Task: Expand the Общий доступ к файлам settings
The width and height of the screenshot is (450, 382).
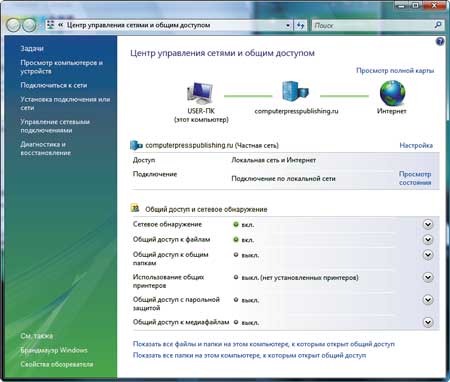Action: [428, 239]
